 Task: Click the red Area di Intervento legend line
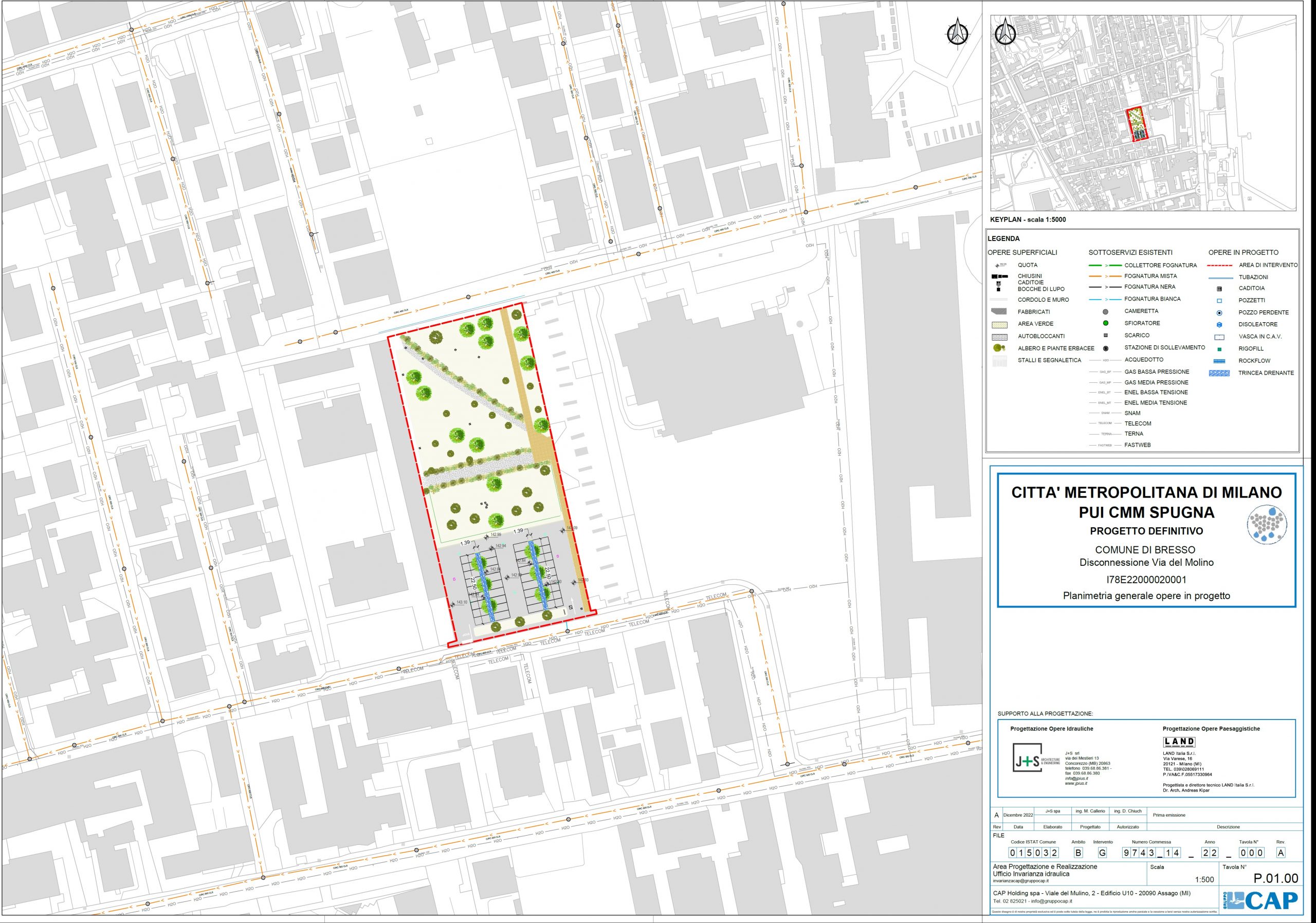point(1219,266)
